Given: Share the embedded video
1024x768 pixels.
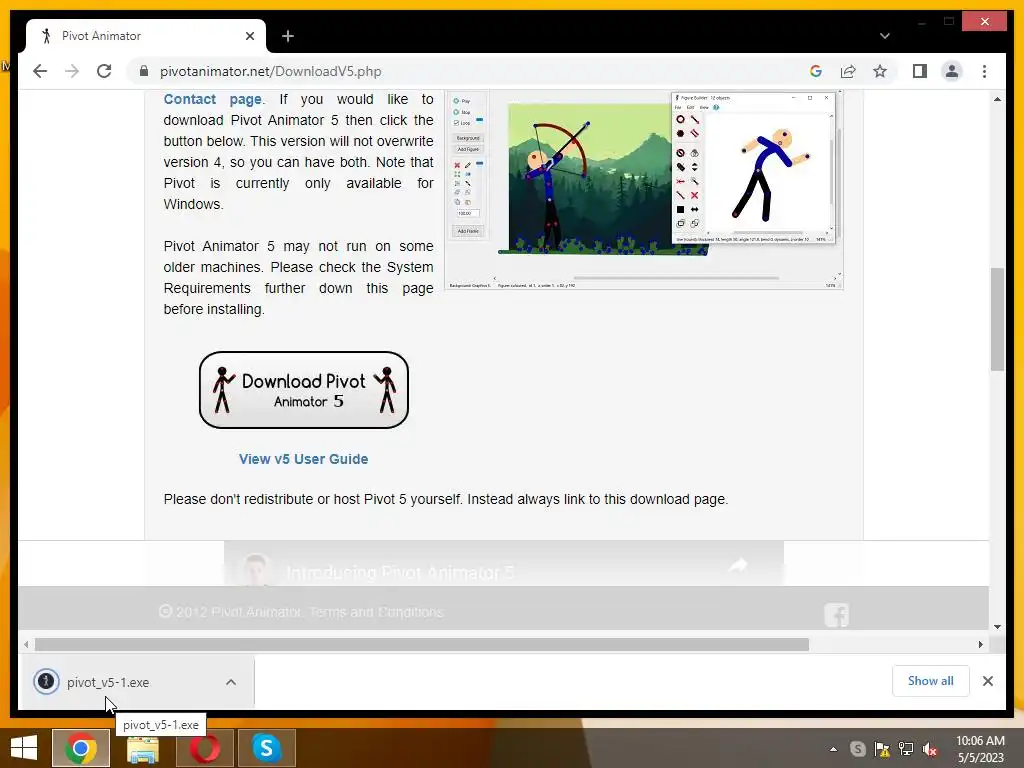Looking at the screenshot, I should 738,566.
